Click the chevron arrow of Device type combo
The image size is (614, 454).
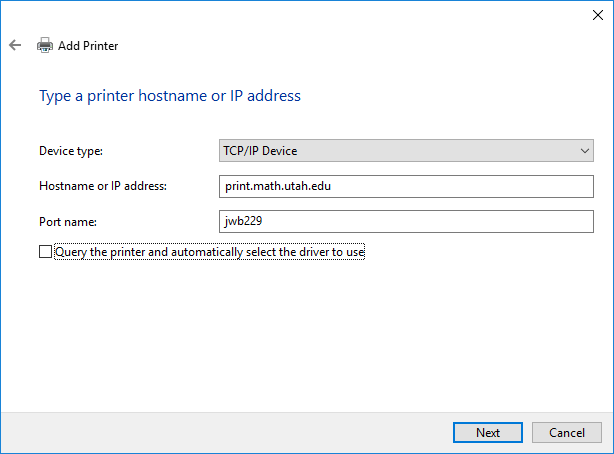tap(585, 151)
